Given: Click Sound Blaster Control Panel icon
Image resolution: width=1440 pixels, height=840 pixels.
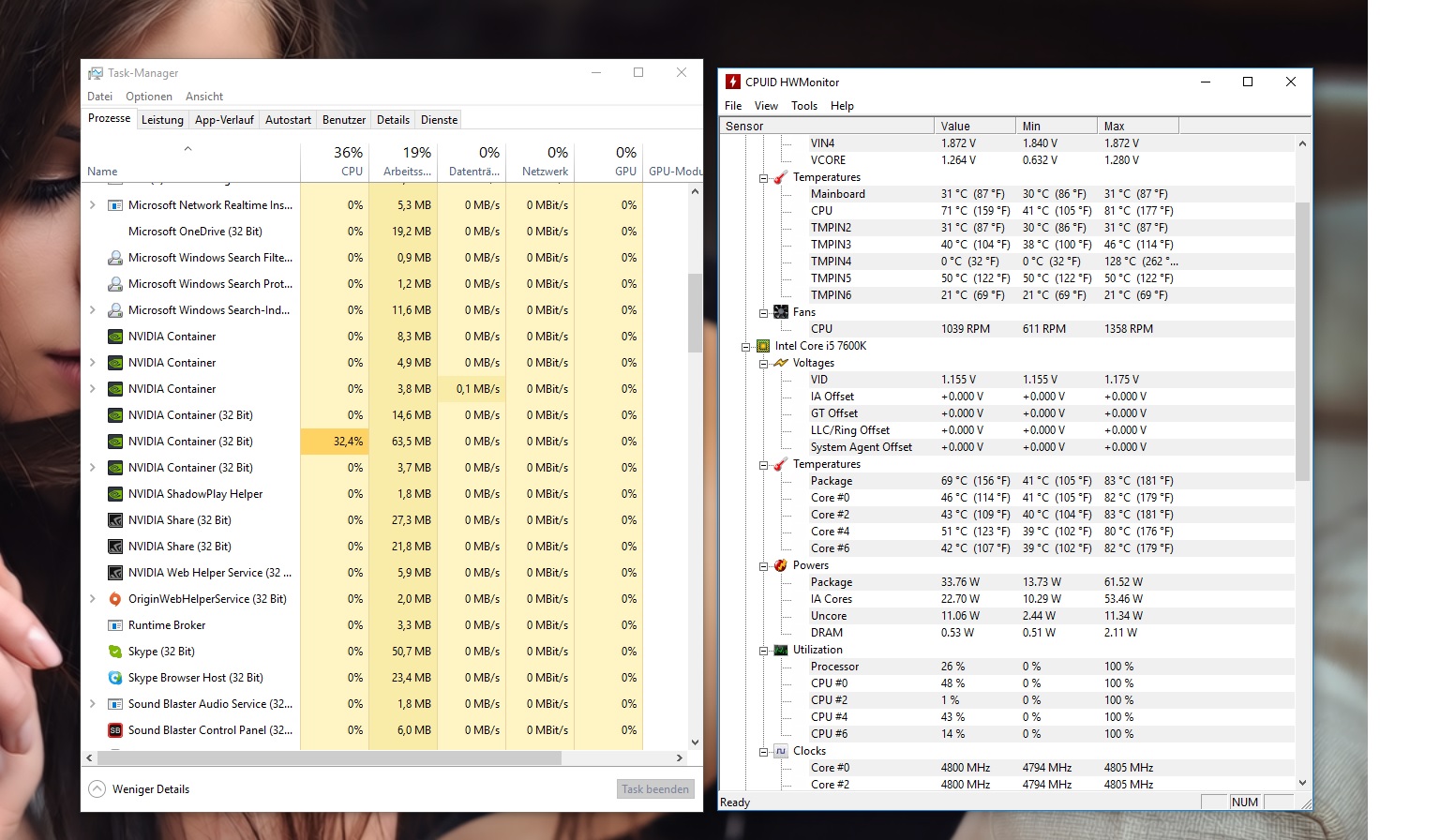Looking at the screenshot, I should [x=115, y=730].
